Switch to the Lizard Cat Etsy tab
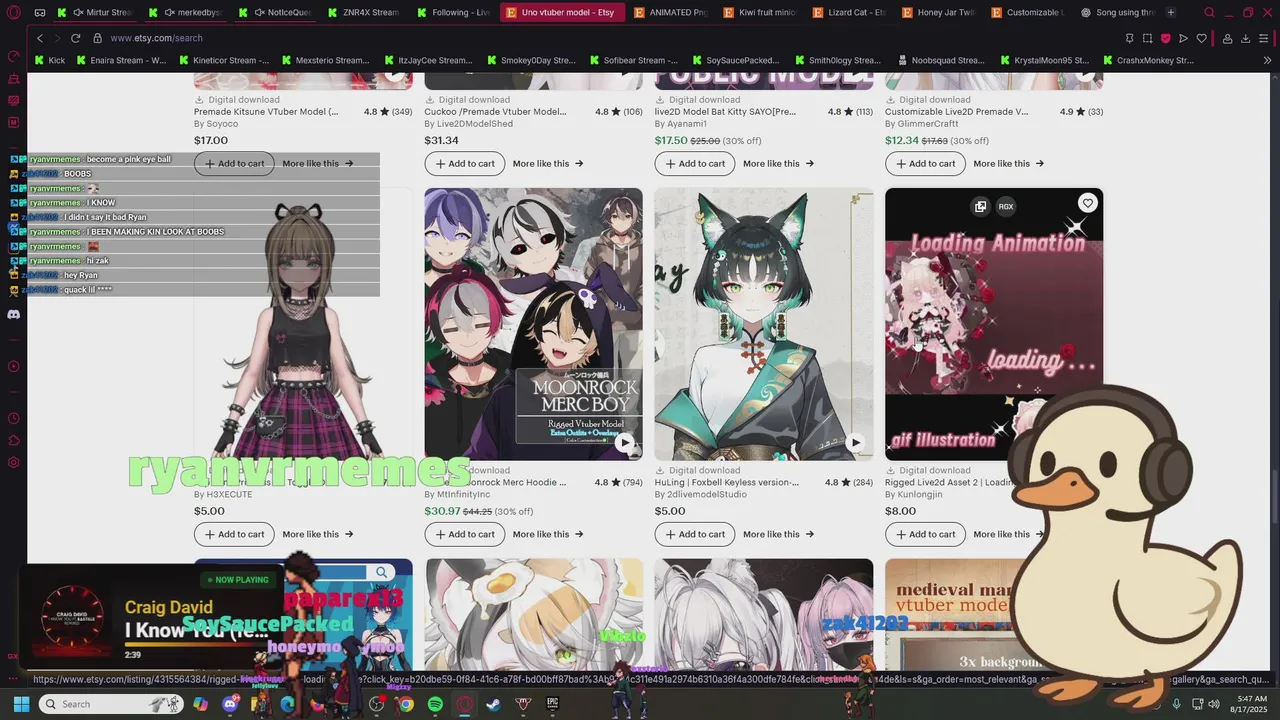Screen dimensions: 1280x720 click(849, 13)
